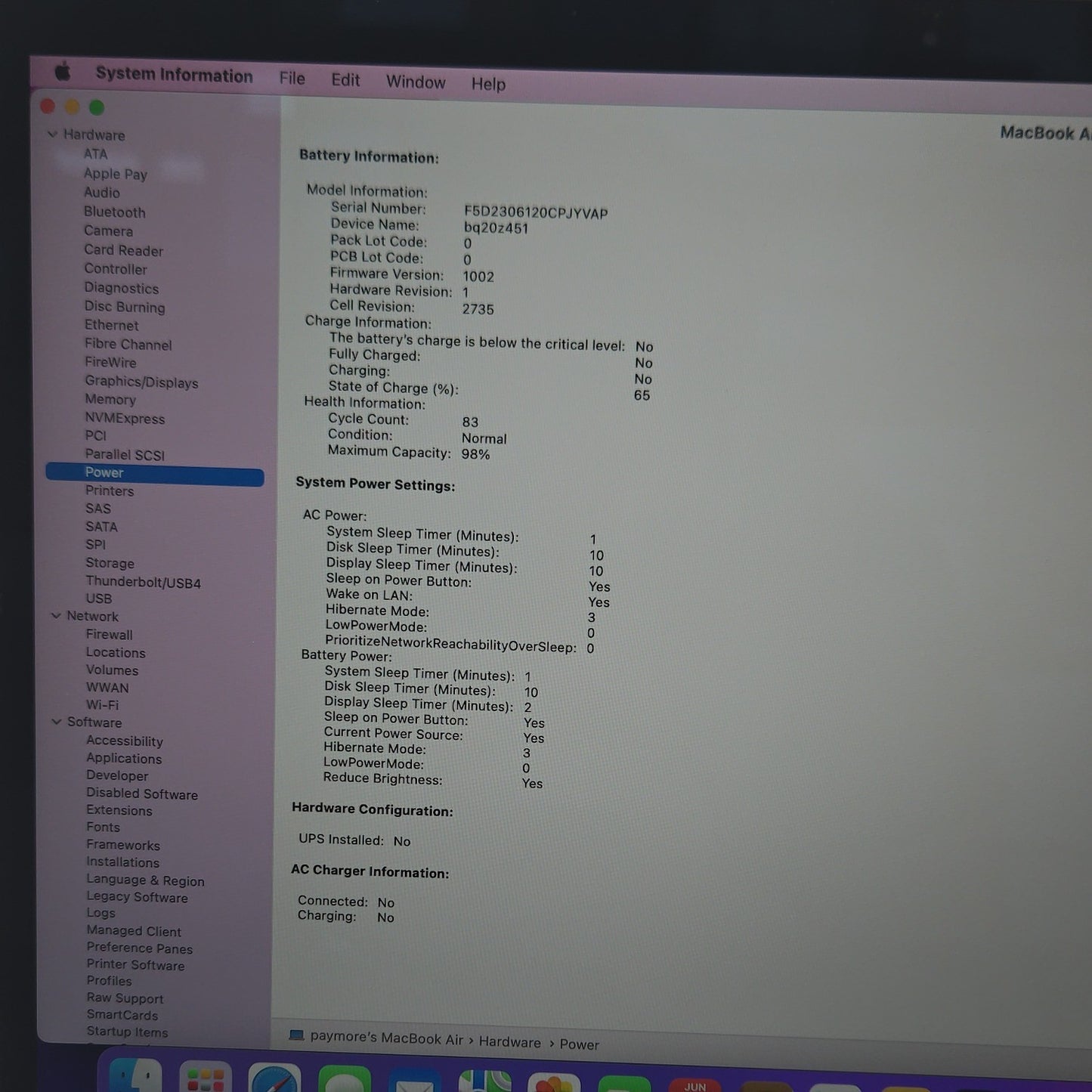Select Thunderbolt/USB4 in the sidebar

click(x=144, y=583)
